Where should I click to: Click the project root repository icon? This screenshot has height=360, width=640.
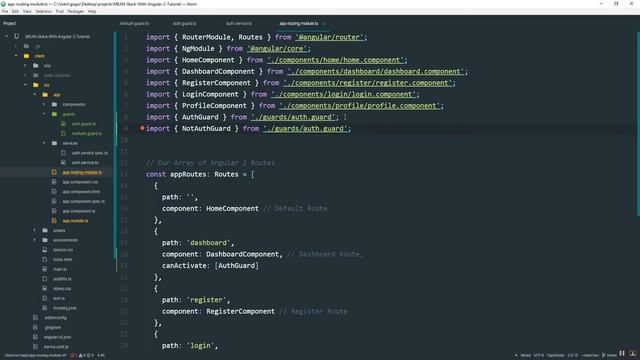tap(17, 36)
